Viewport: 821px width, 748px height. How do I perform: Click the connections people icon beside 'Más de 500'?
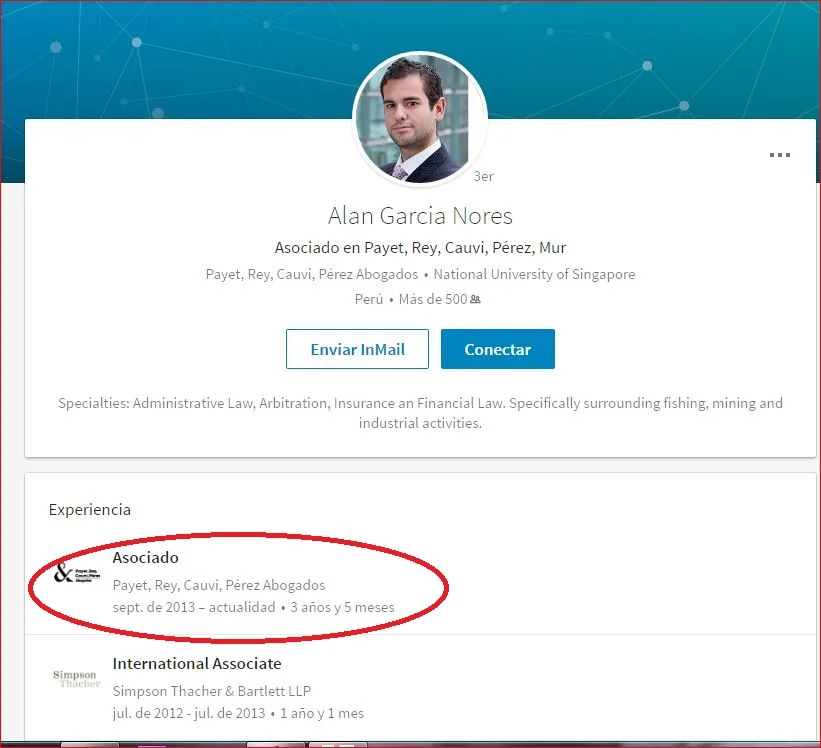(475, 299)
